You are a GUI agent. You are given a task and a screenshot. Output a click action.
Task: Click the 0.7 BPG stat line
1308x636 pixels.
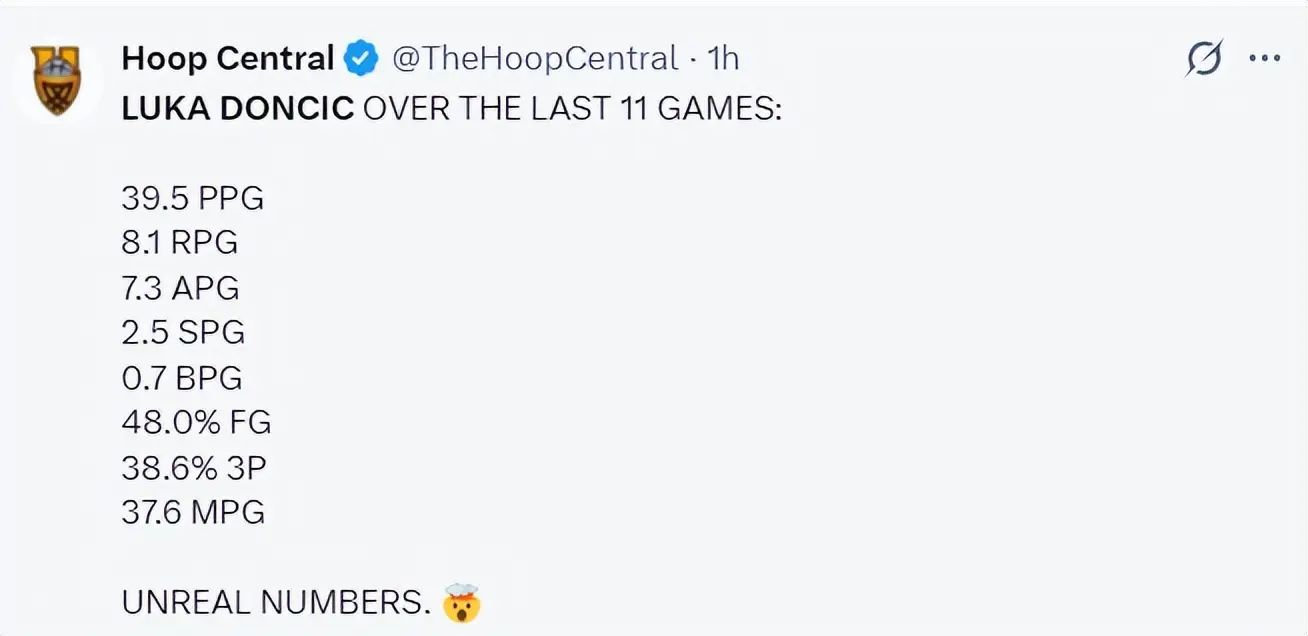[182, 377]
